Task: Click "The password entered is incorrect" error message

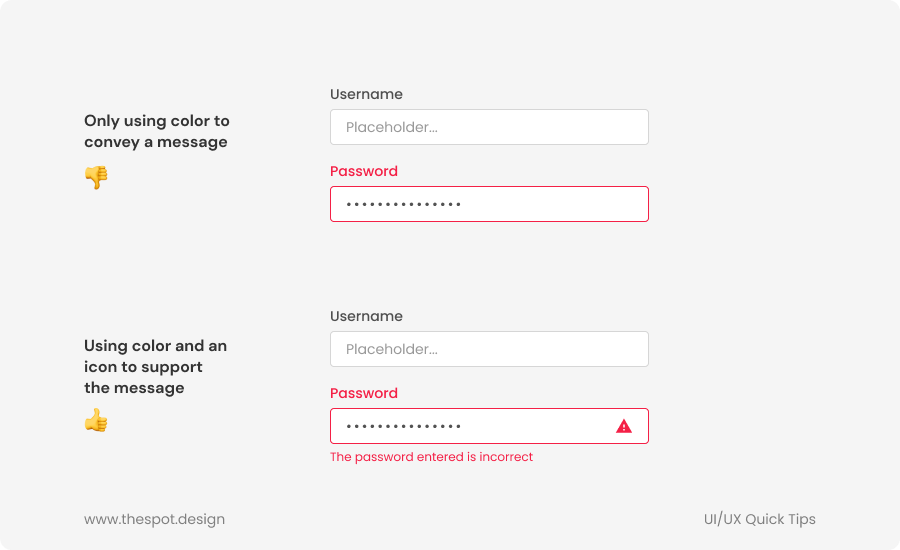Action: tap(431, 457)
